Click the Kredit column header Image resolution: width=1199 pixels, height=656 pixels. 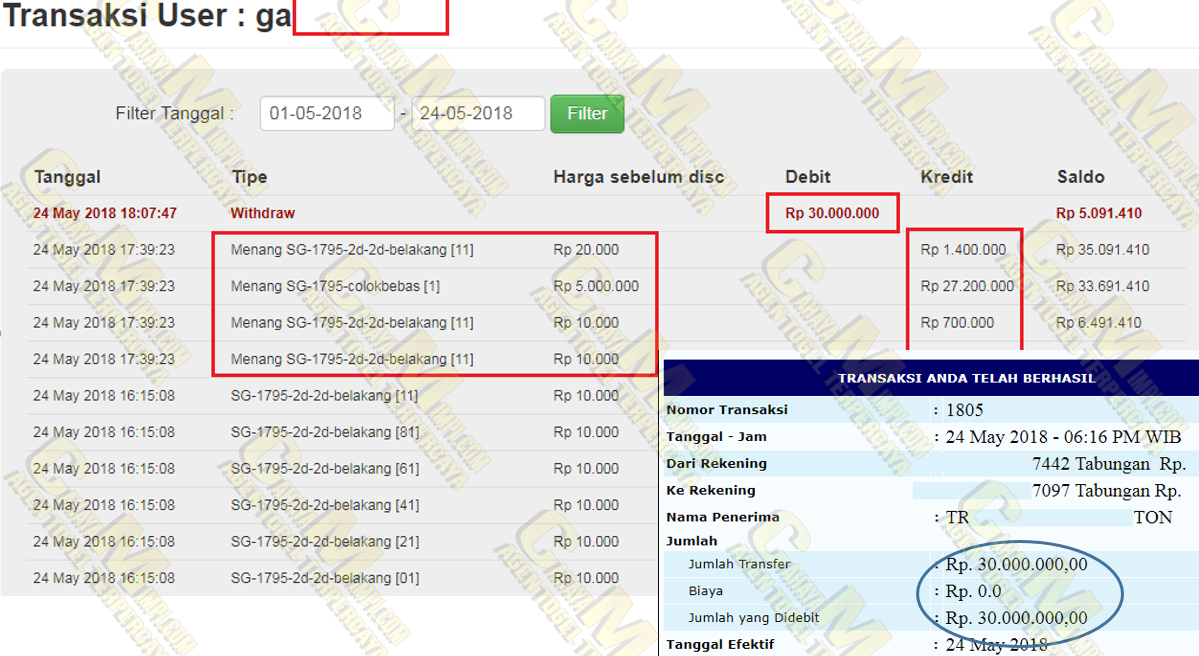tap(946, 177)
